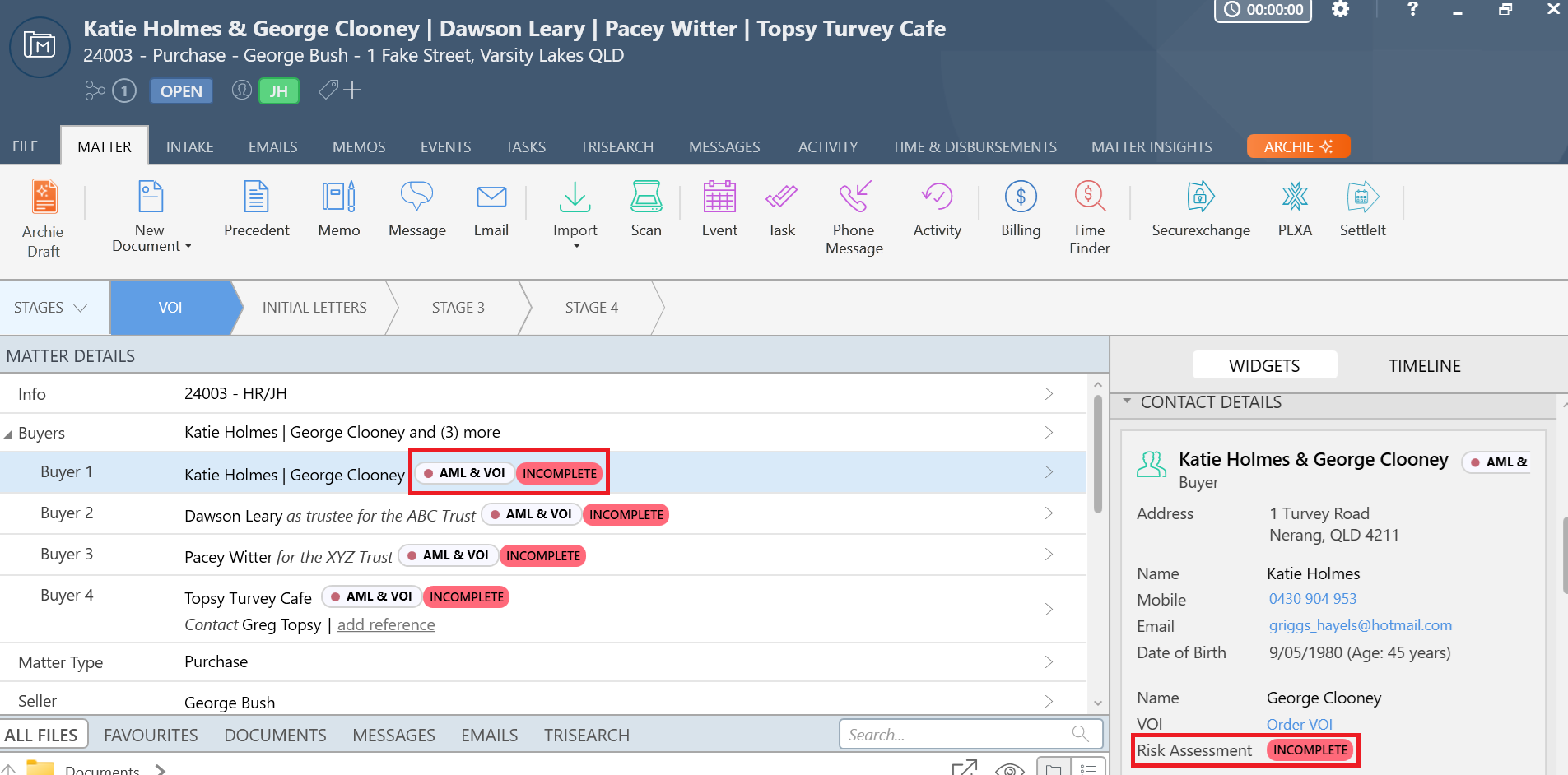This screenshot has height=775, width=1568.
Task: Click the file Search input field
Action: point(971,734)
